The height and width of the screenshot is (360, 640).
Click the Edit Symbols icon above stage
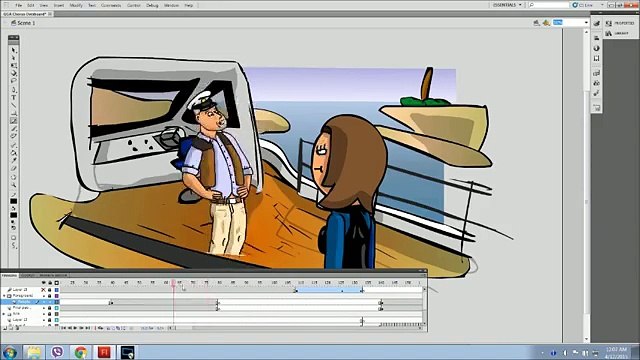coord(547,23)
